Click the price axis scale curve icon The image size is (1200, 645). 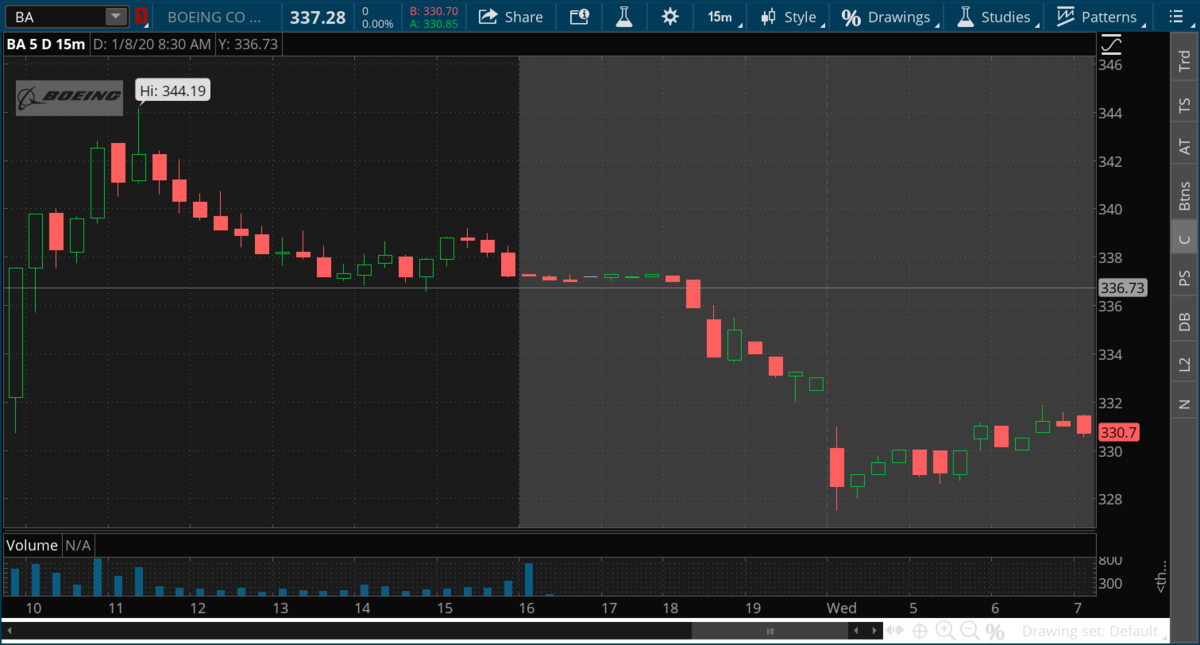[x=1112, y=44]
